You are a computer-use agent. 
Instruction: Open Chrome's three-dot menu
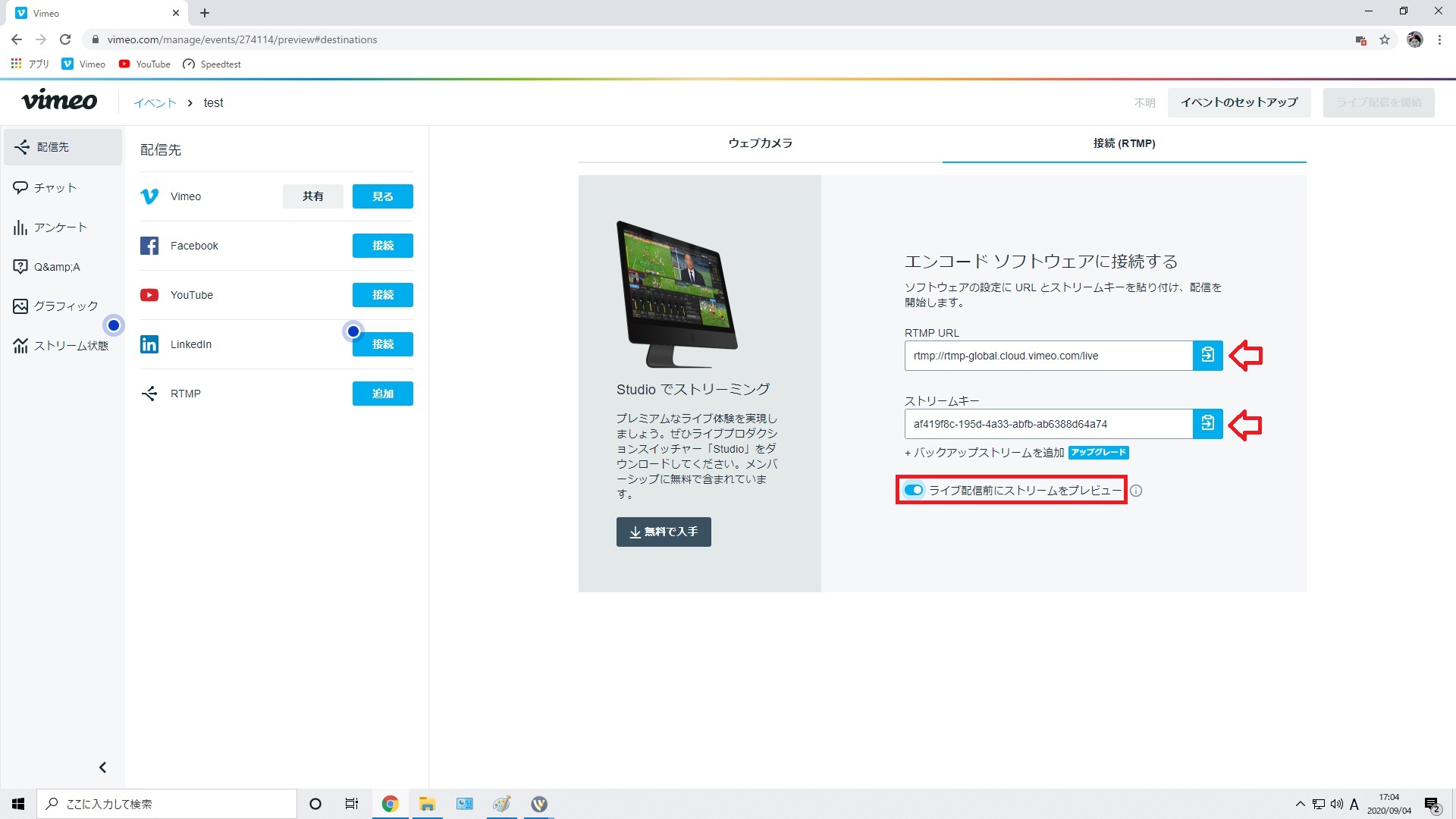click(1439, 39)
